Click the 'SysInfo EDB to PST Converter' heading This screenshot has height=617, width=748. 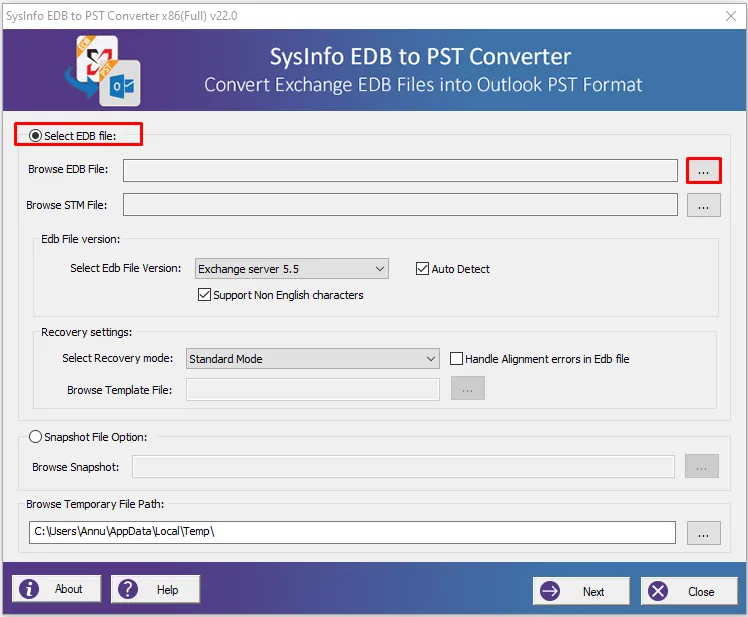(420, 56)
